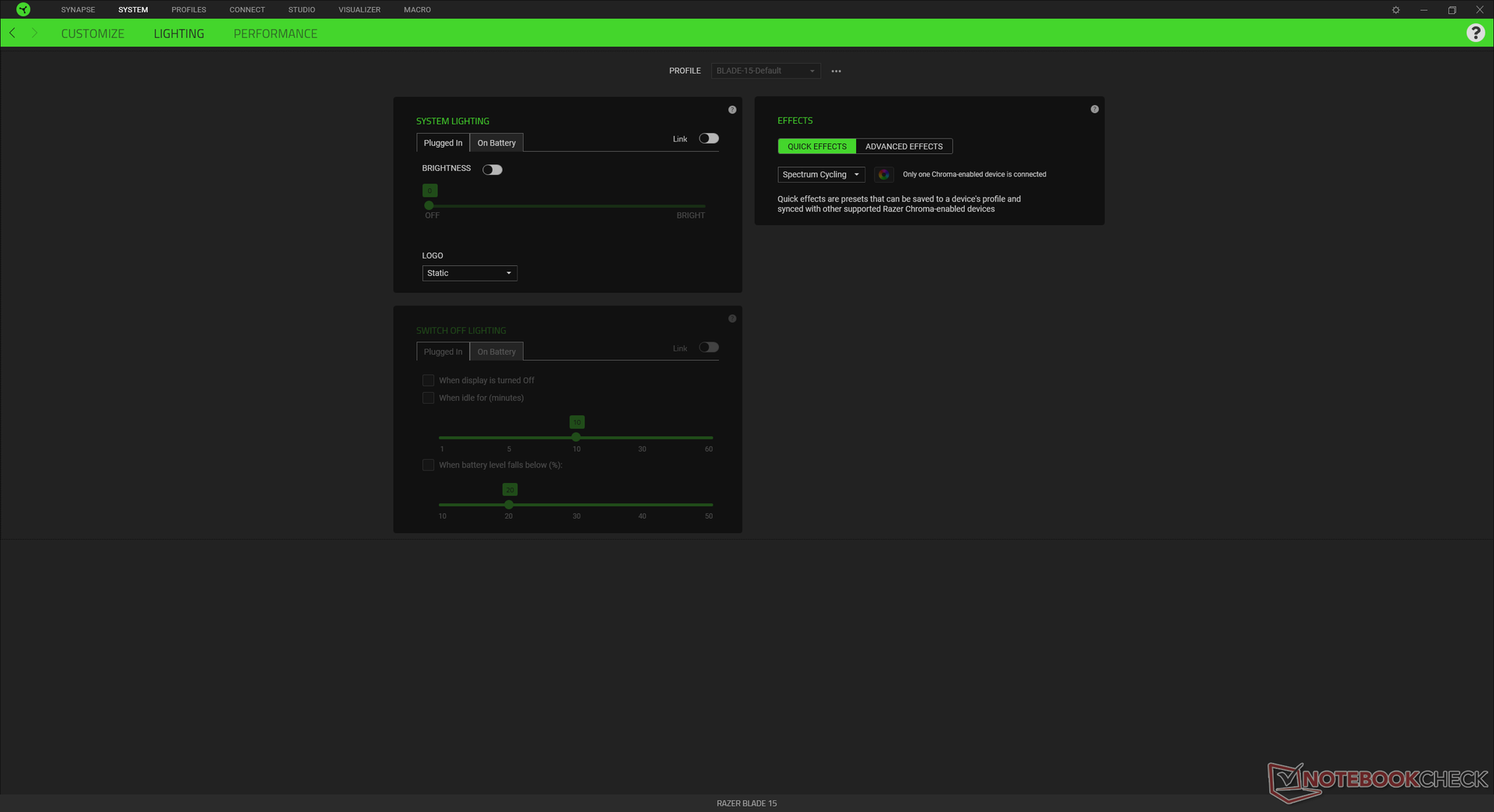
Task: Open the System menu tab
Action: 133,9
